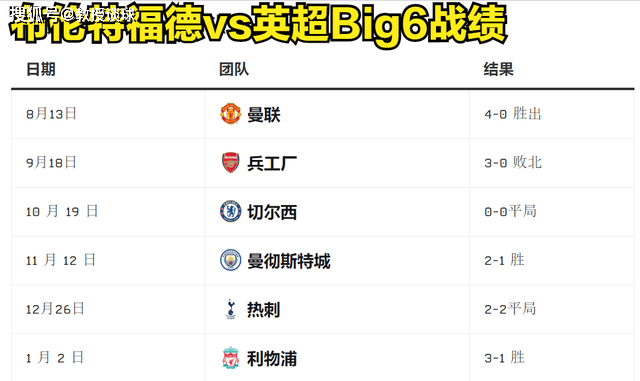The height and width of the screenshot is (381, 640).
Task: Open the 兵工厂 team name link
Action: click(272, 163)
